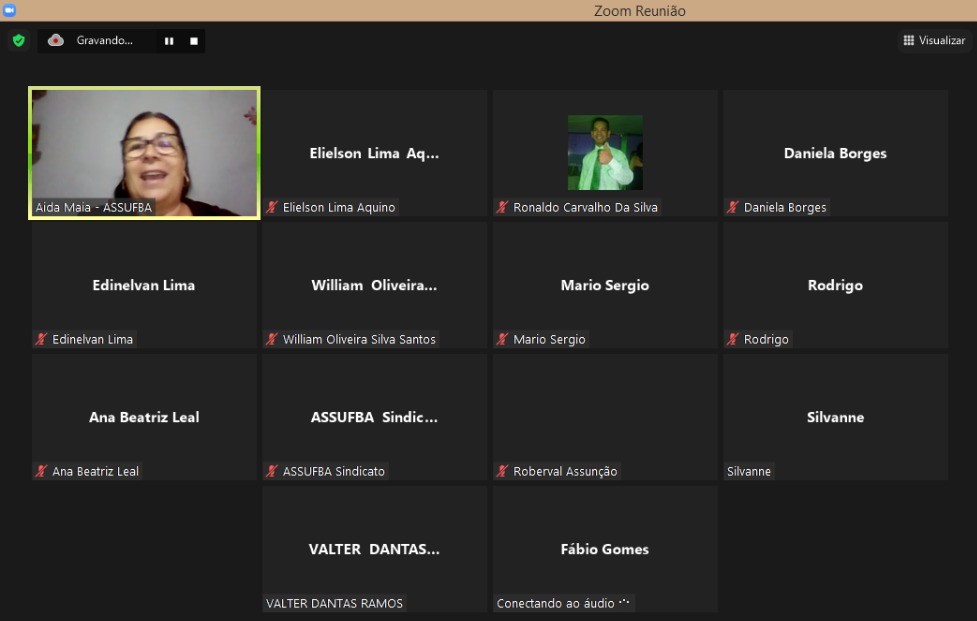
Task: Select the Mario Sergio participant tile
Action: click(x=605, y=285)
